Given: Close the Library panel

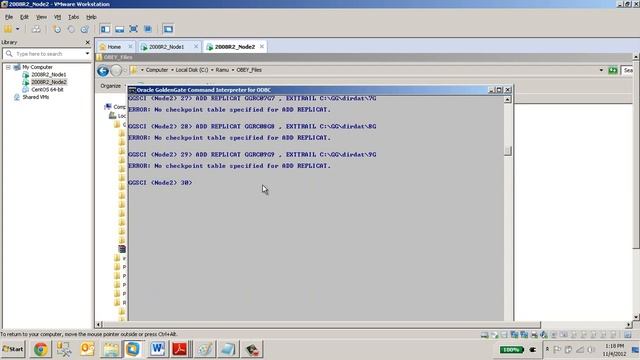Looking at the screenshot, I should [x=87, y=42].
